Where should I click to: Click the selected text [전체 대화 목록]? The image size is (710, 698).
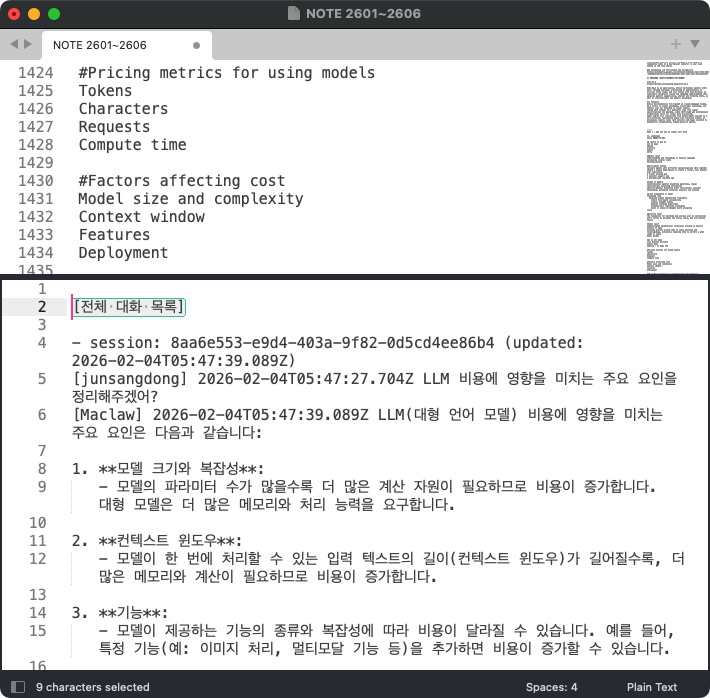[130, 307]
